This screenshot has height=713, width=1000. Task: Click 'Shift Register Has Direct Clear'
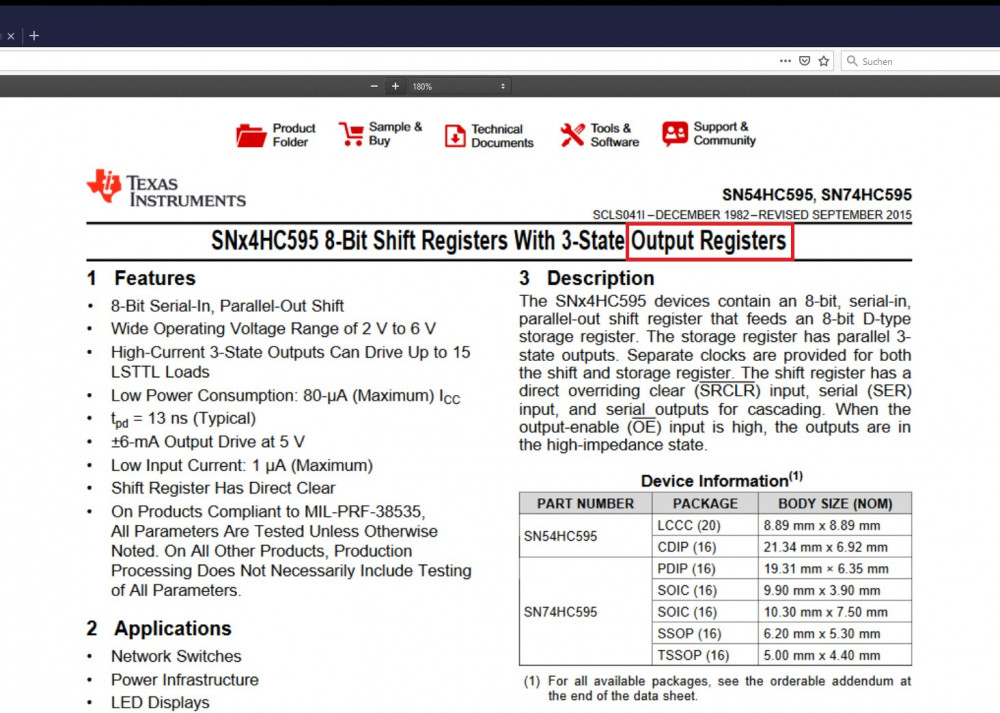(223, 489)
